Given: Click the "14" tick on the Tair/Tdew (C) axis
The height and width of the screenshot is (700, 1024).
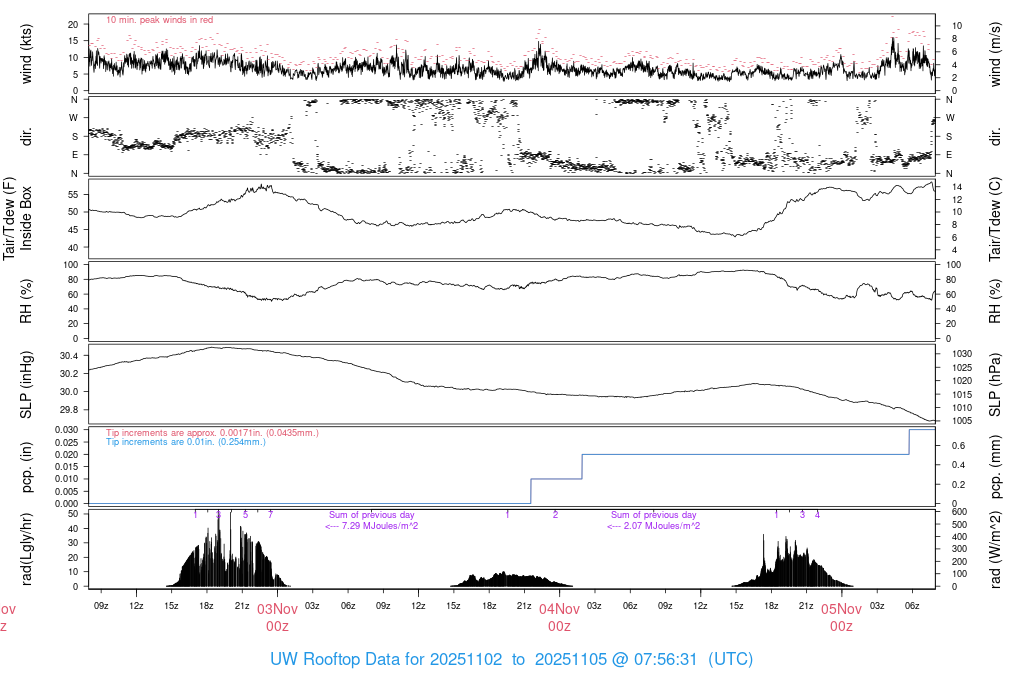Looking at the screenshot, I should (957, 187).
